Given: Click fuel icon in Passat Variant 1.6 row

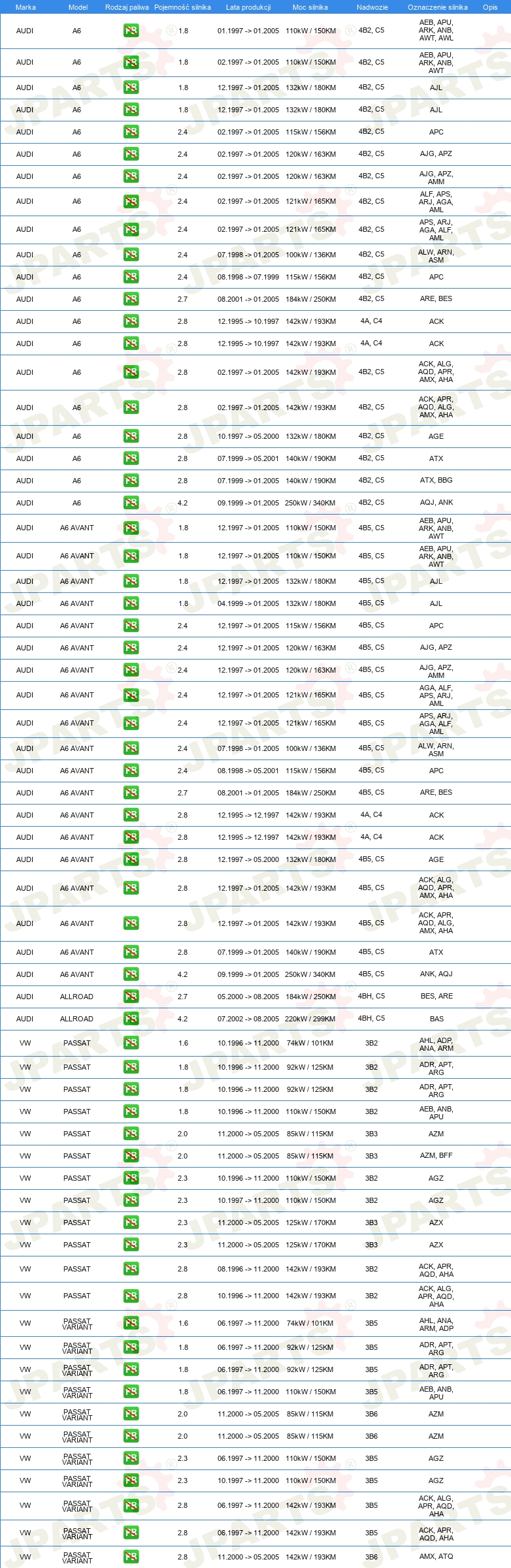Looking at the screenshot, I should (131, 1323).
